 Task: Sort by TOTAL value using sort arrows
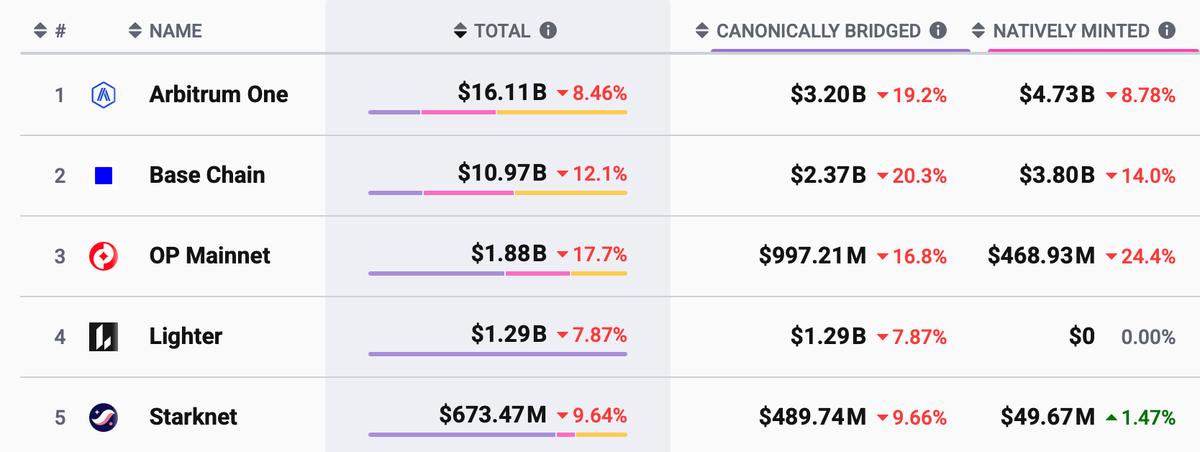[x=460, y=31]
